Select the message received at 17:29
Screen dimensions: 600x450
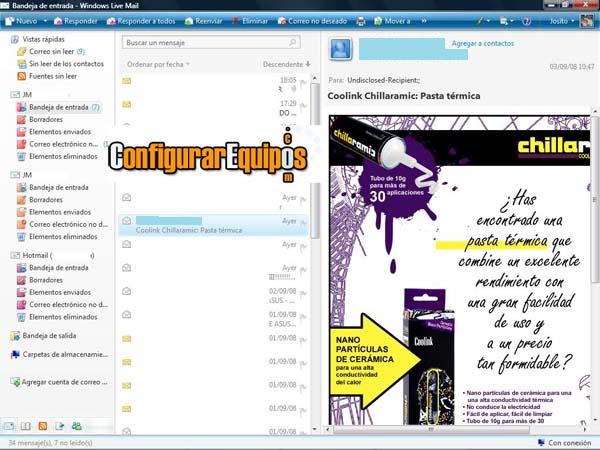coord(213,108)
